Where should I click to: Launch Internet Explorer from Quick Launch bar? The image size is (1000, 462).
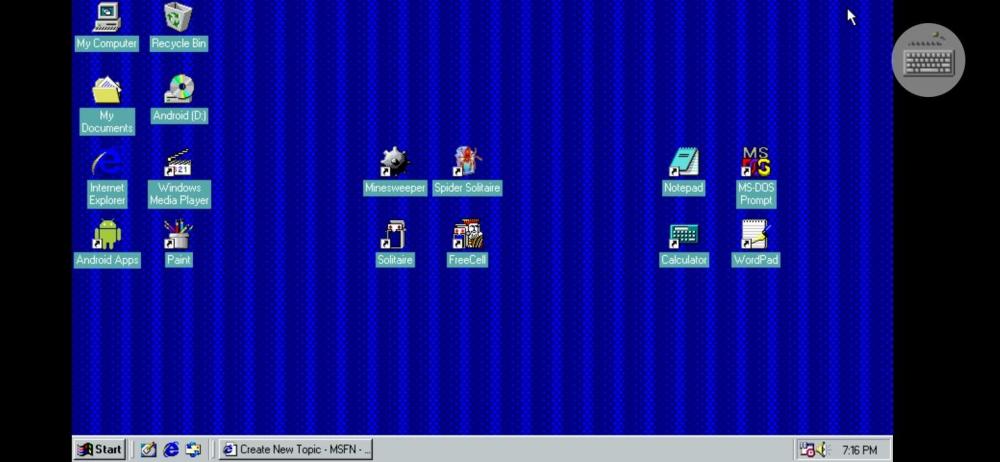[x=171, y=449]
